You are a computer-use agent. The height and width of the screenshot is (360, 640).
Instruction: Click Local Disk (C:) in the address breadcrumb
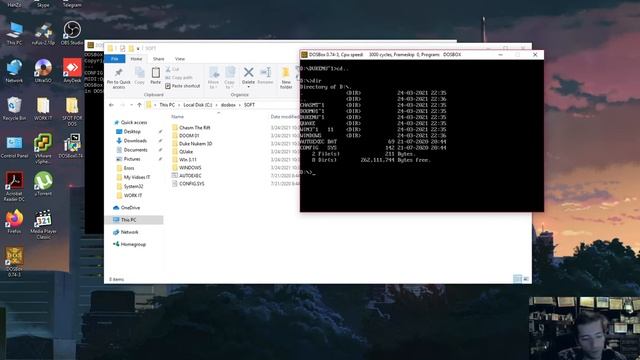pos(198,105)
